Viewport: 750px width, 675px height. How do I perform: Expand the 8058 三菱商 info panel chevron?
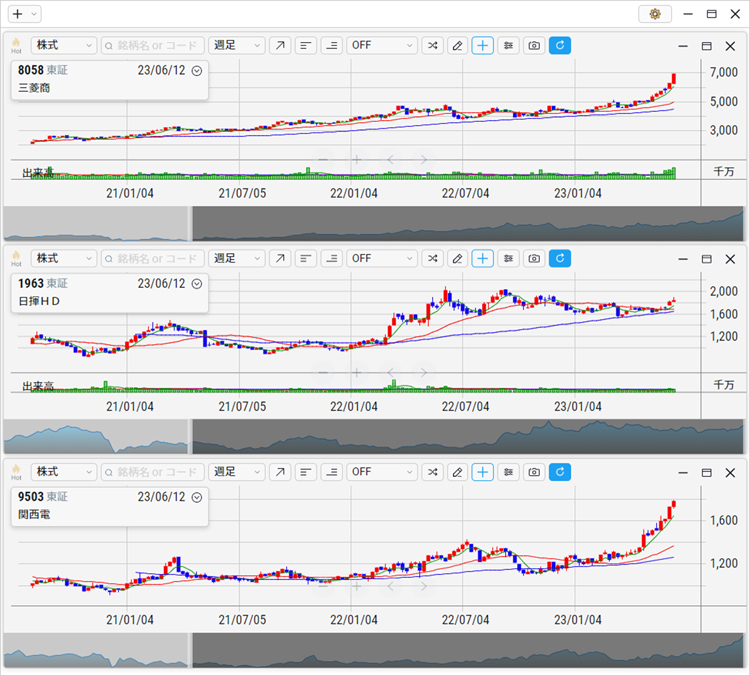(197, 71)
